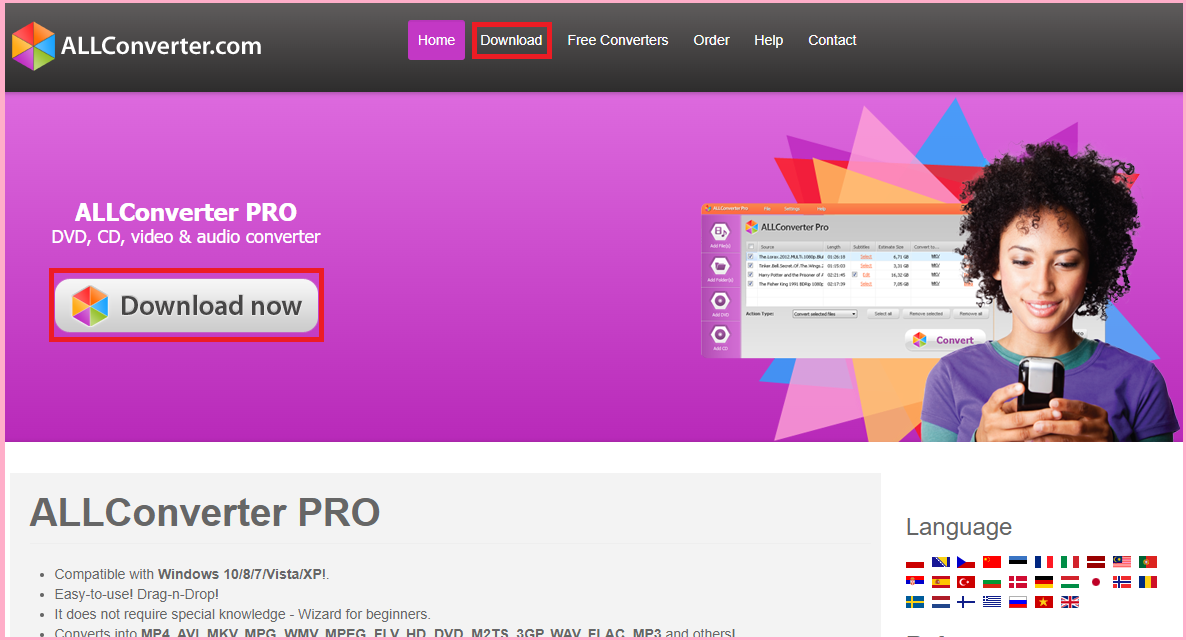The height and width of the screenshot is (640, 1186).
Task: Open the Order page
Action: 712,40
